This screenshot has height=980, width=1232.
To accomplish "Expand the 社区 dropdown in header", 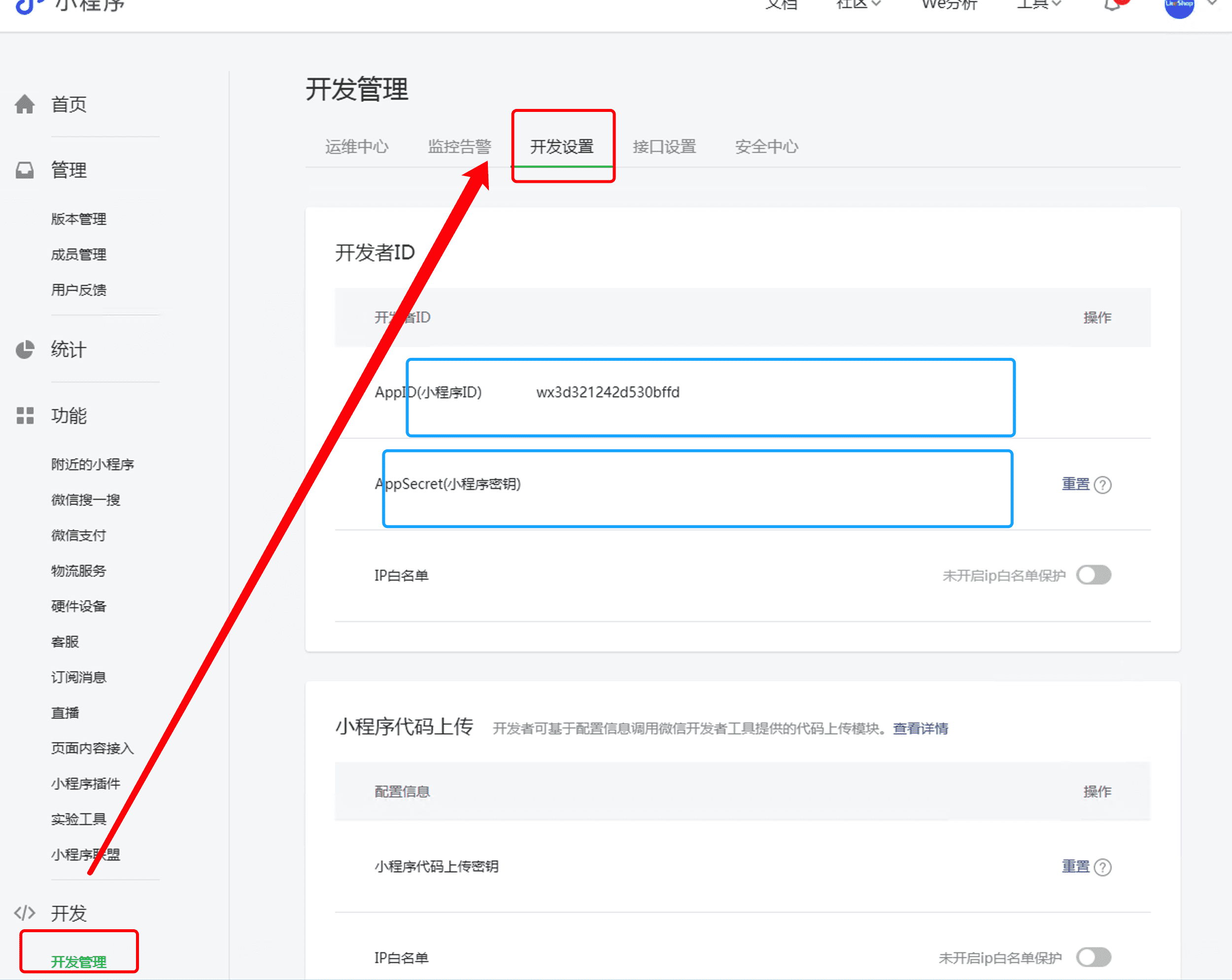I will click(858, 4).
